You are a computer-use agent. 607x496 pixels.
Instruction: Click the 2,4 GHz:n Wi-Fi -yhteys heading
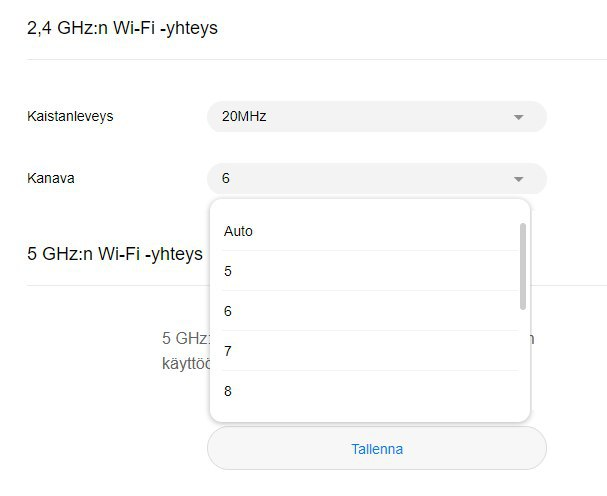tap(122, 28)
